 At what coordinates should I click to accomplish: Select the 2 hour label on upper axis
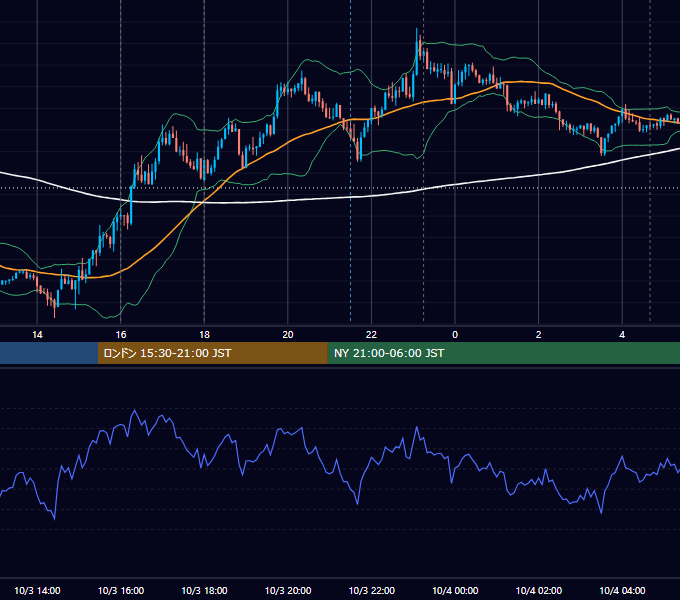tap(539, 335)
